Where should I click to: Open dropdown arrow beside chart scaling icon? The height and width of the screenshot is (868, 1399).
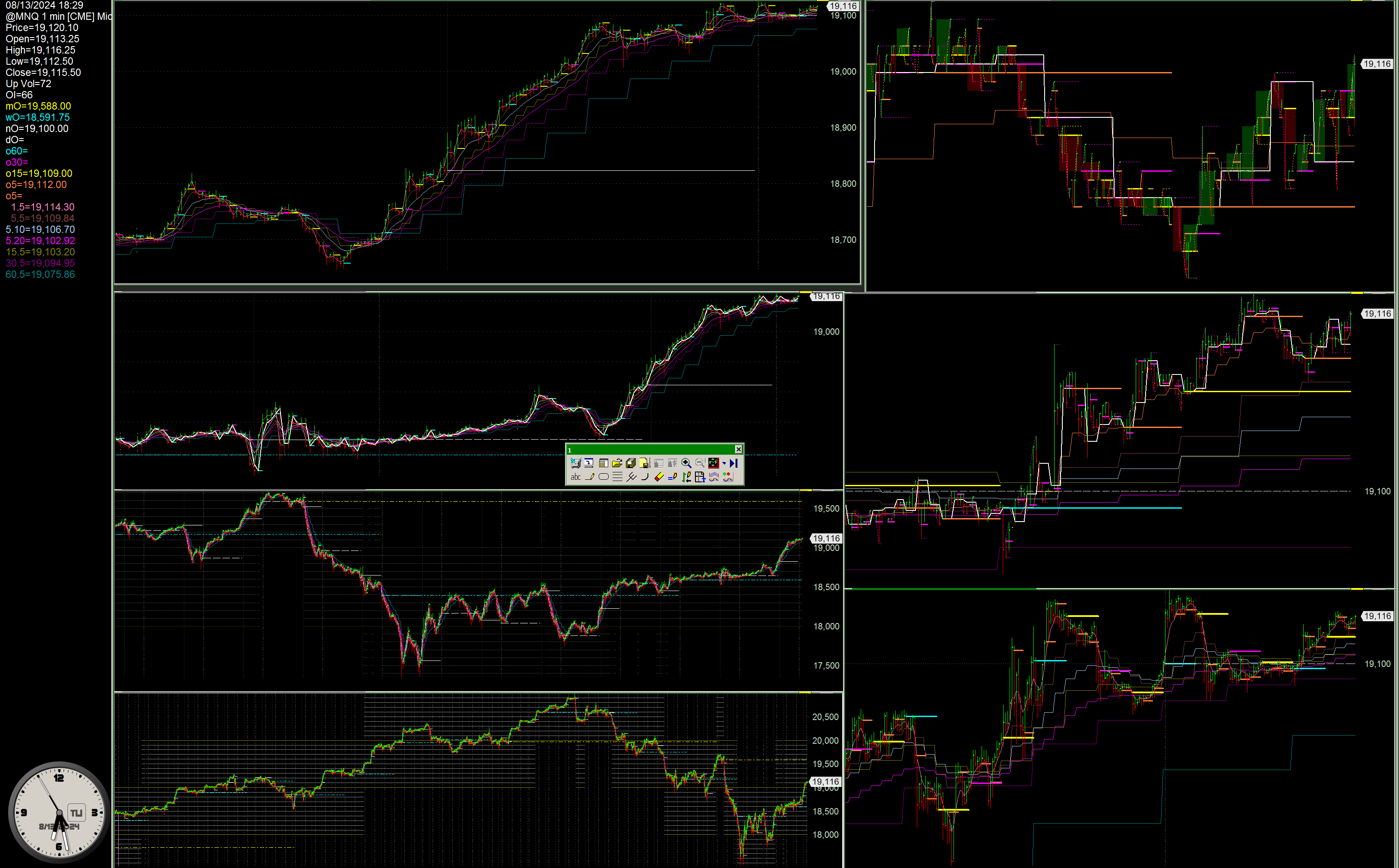coord(723,463)
